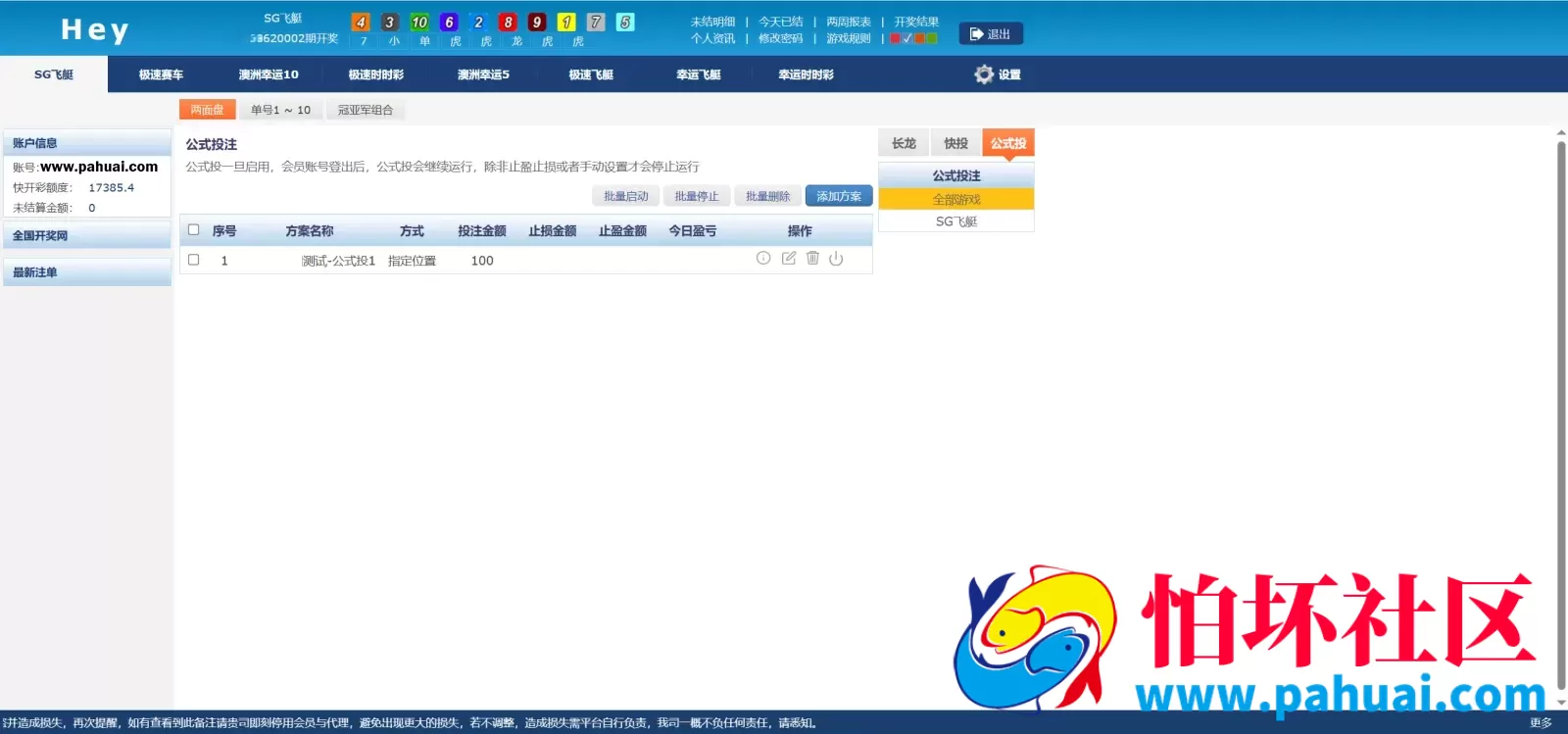The height and width of the screenshot is (734, 1568).
Task: Delete plan 测试-公式投1 with trash icon
Action: click(812, 259)
